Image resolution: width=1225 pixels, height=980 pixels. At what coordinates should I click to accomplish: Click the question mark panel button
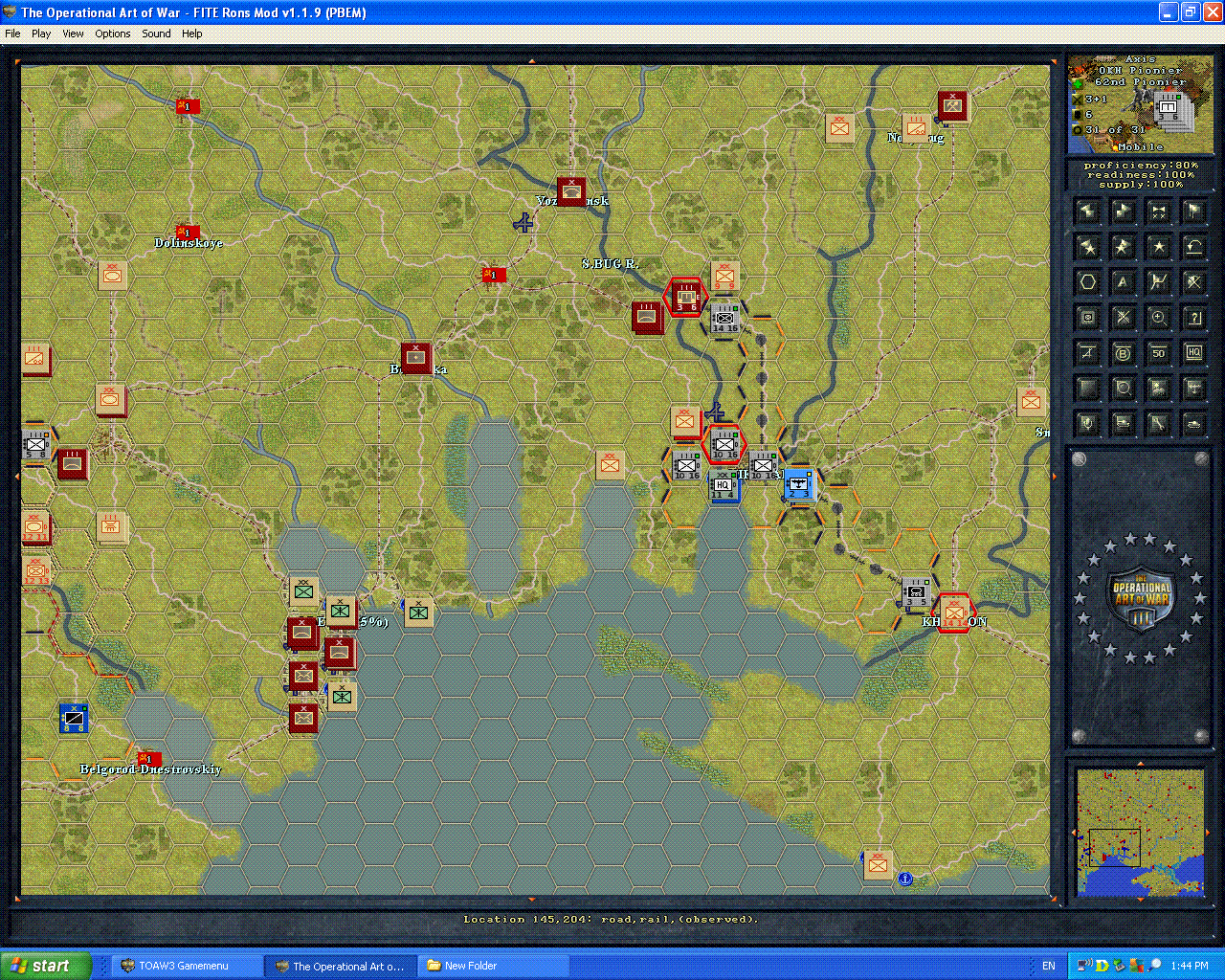click(1193, 318)
